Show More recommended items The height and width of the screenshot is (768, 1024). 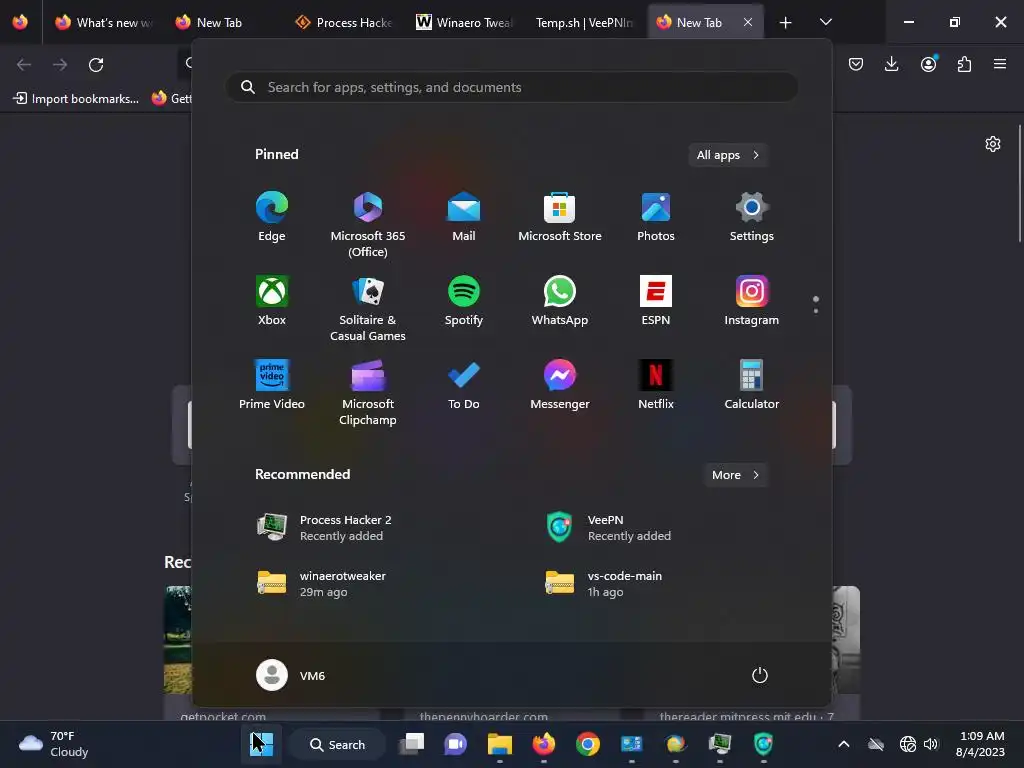(735, 475)
